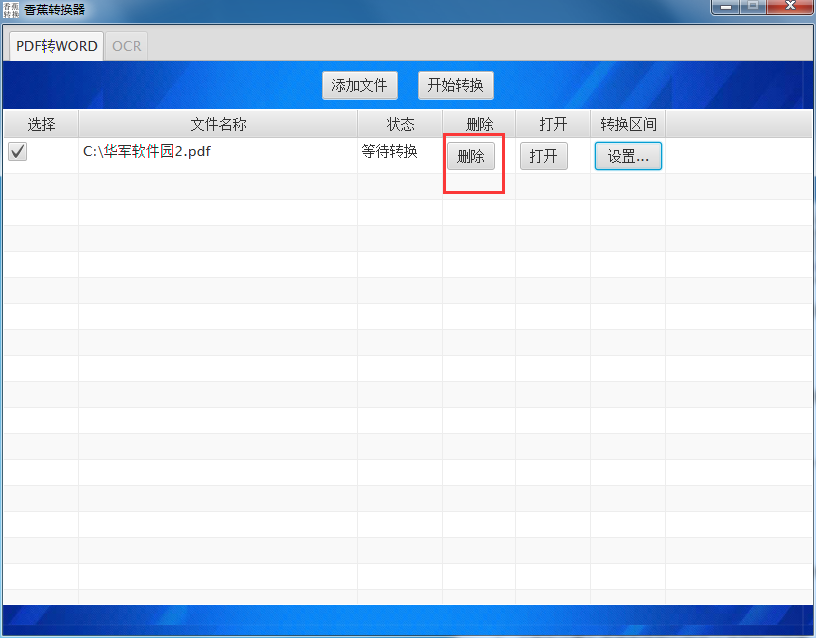This screenshot has height=638, width=816.
Task: Click the 打开 column header
Action: (553, 124)
